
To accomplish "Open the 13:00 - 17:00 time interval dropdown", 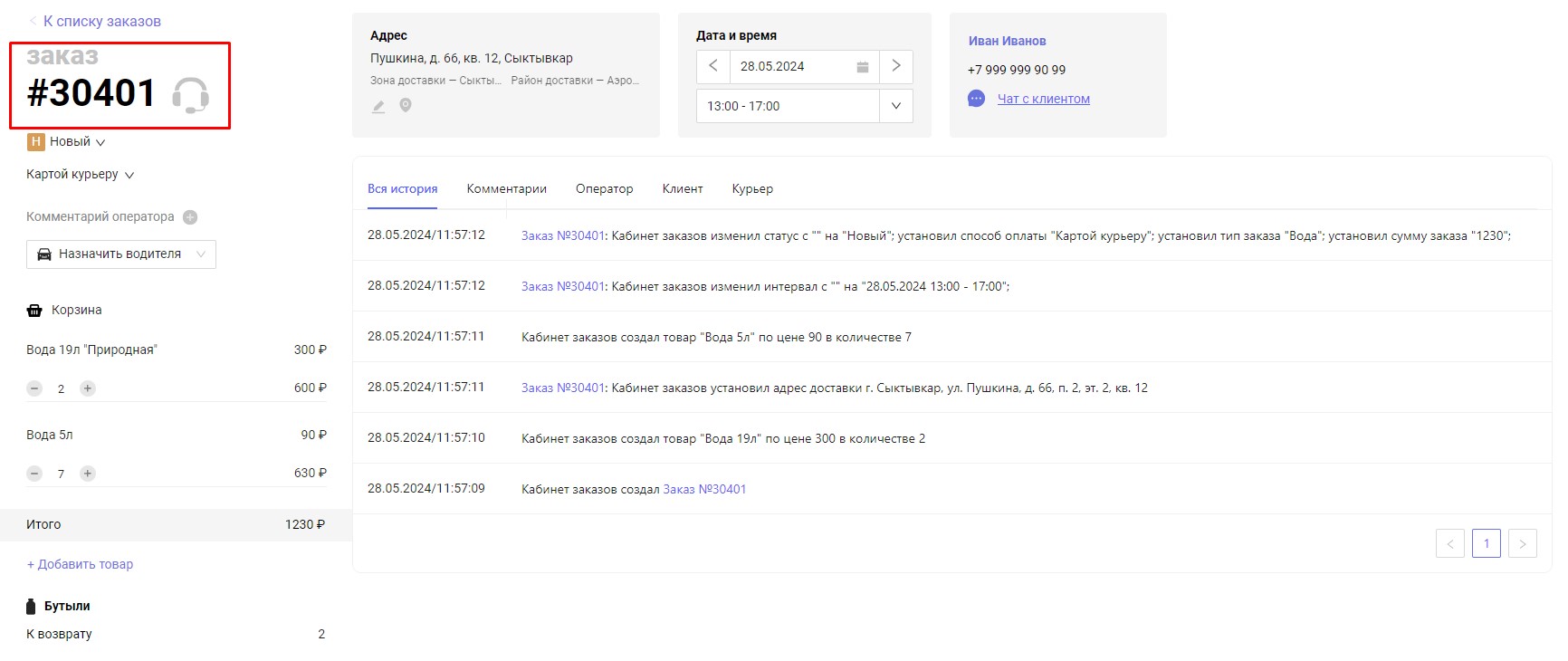I will click(x=805, y=106).
